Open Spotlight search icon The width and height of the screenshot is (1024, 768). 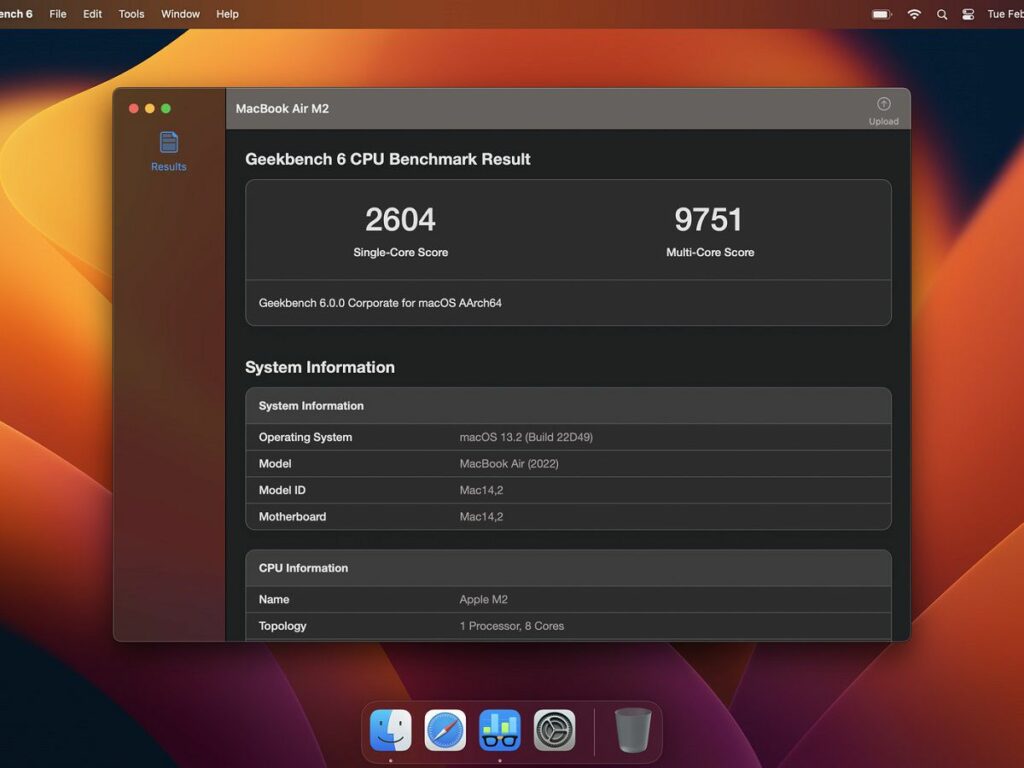(x=942, y=14)
